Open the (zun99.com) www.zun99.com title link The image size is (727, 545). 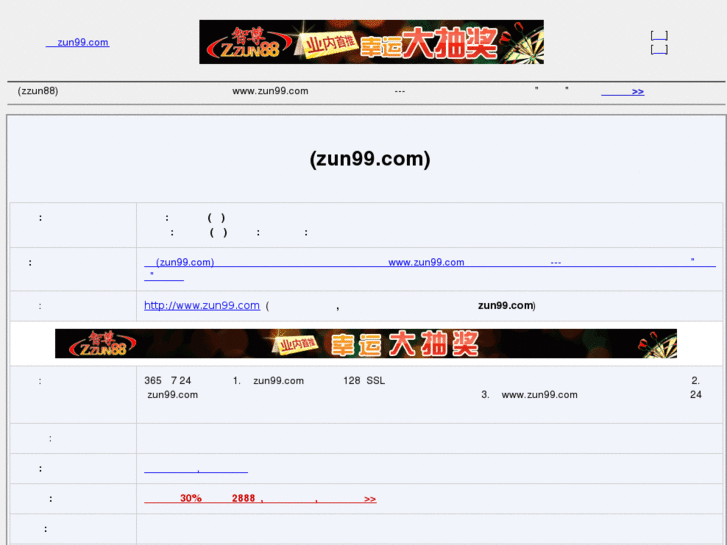click(430, 269)
